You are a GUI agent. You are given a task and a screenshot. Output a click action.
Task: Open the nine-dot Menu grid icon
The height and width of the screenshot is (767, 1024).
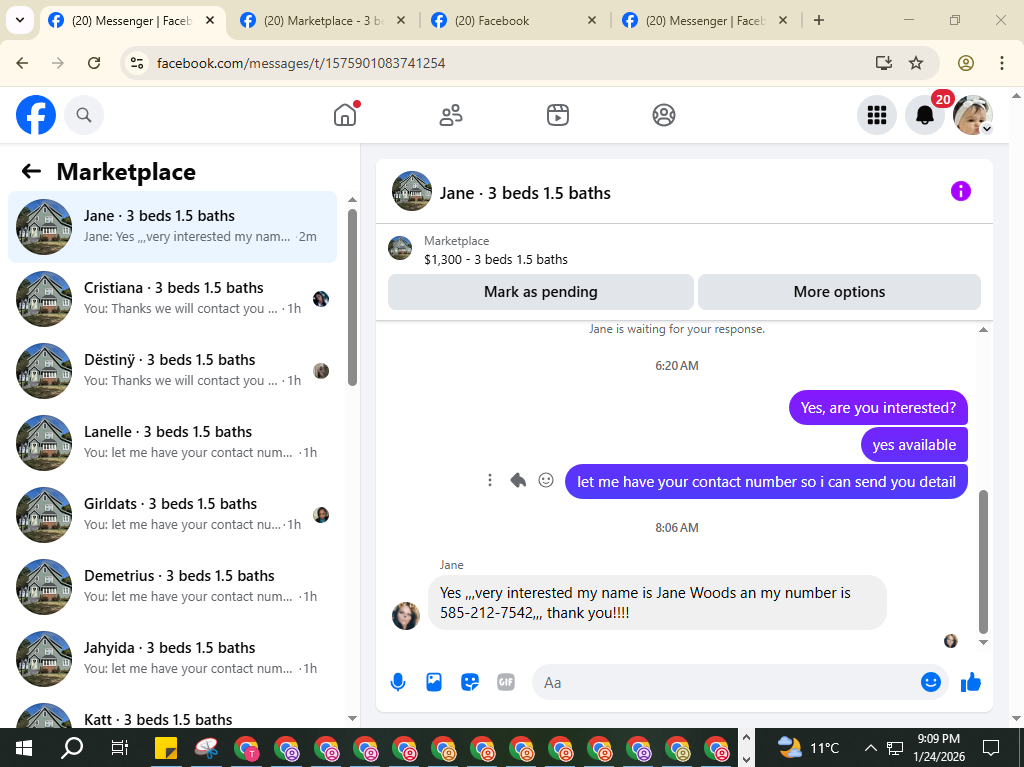tap(876, 115)
